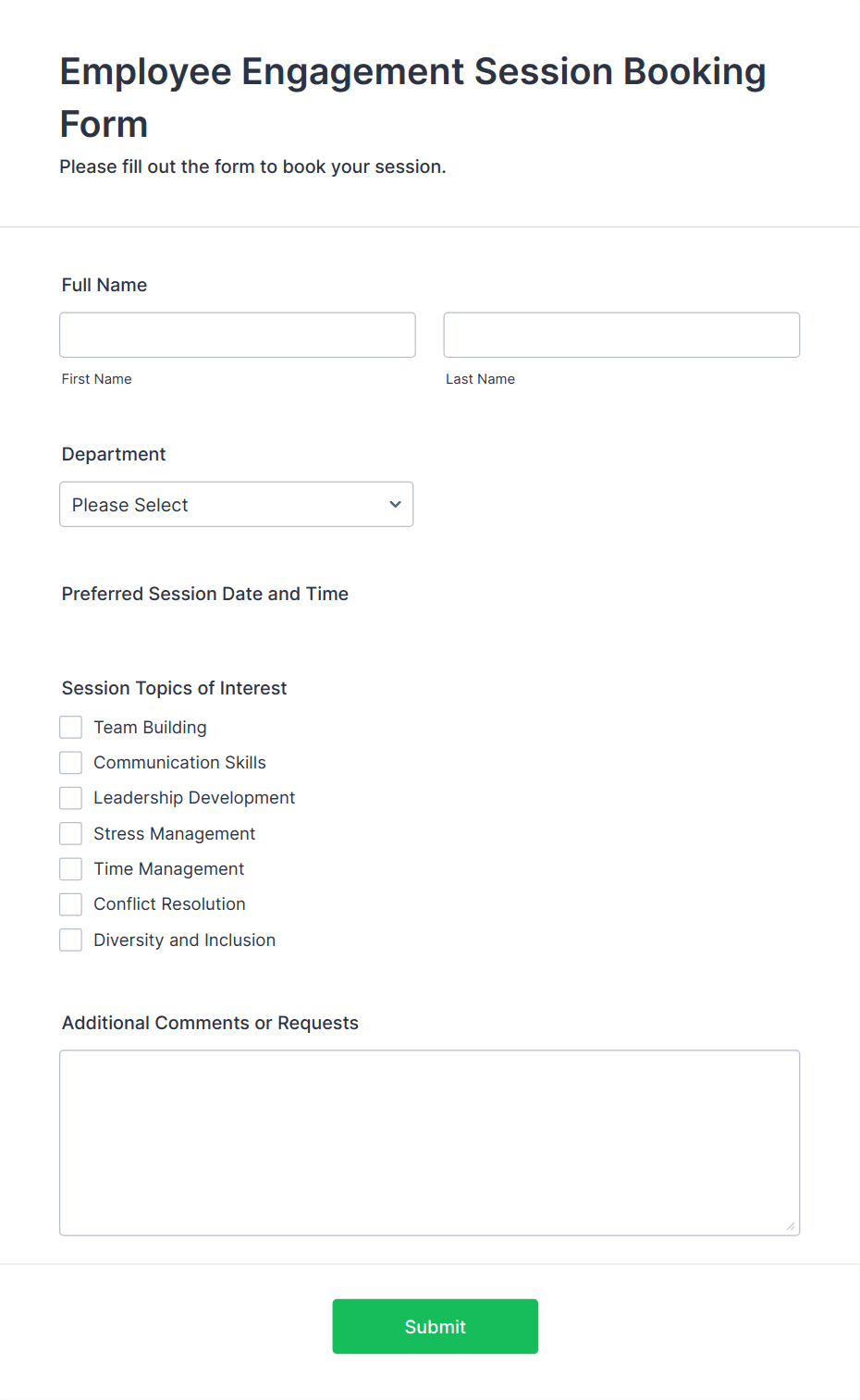Click the Team Building label text

coord(150,728)
